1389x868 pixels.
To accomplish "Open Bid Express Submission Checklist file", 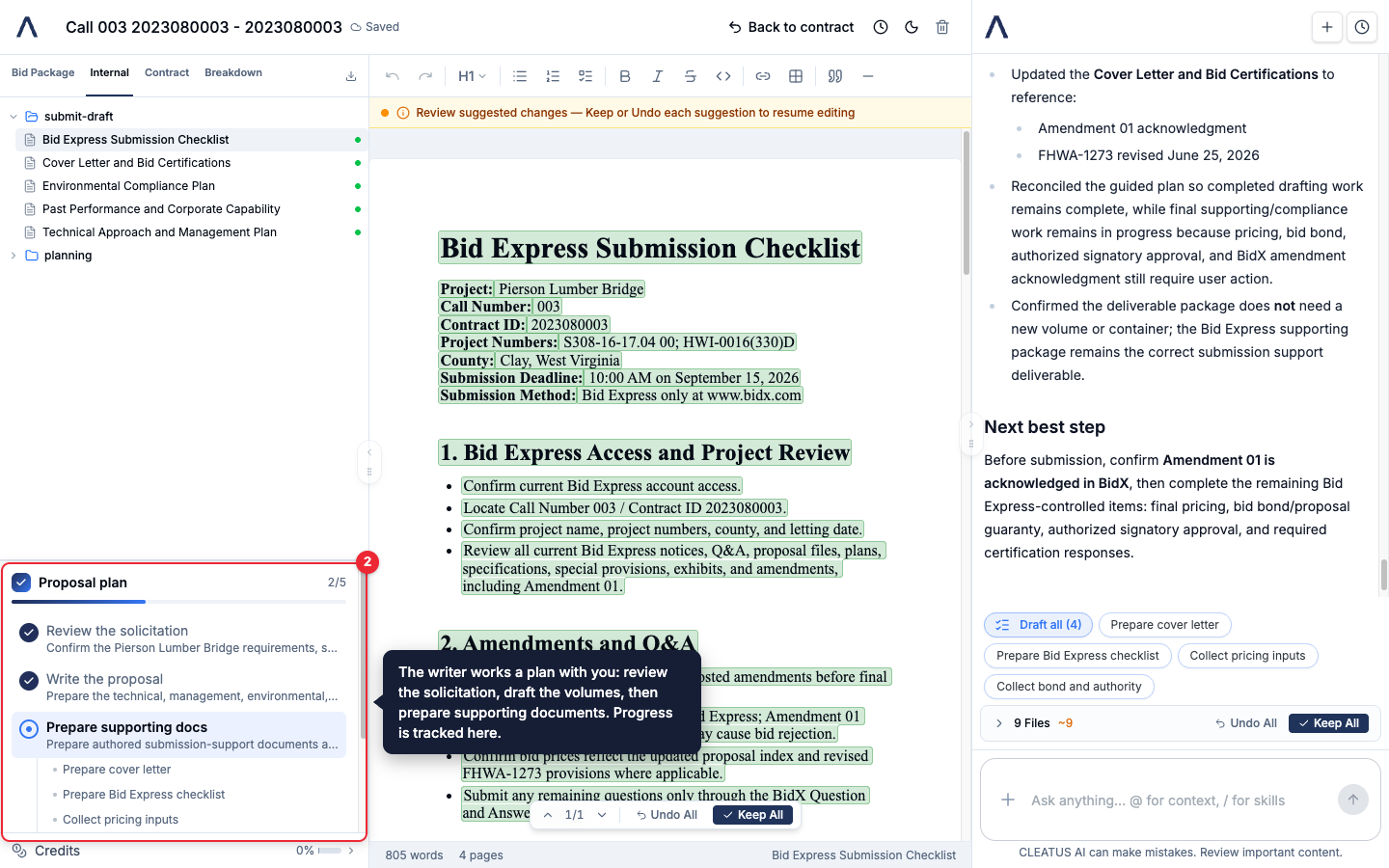I will 191,140.
